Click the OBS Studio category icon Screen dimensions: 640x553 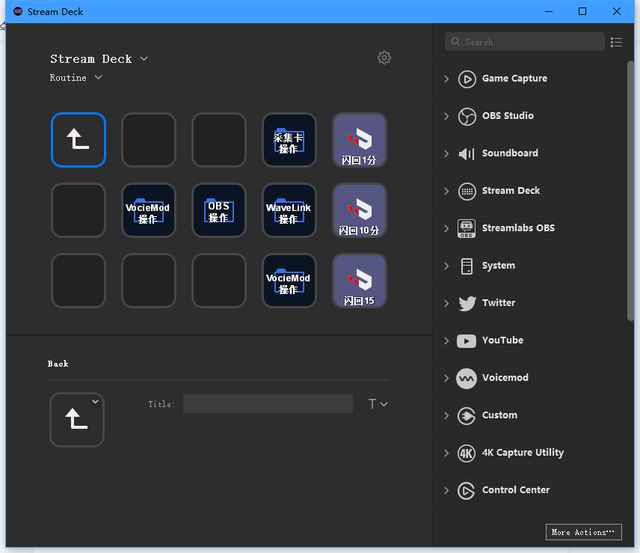tap(467, 116)
